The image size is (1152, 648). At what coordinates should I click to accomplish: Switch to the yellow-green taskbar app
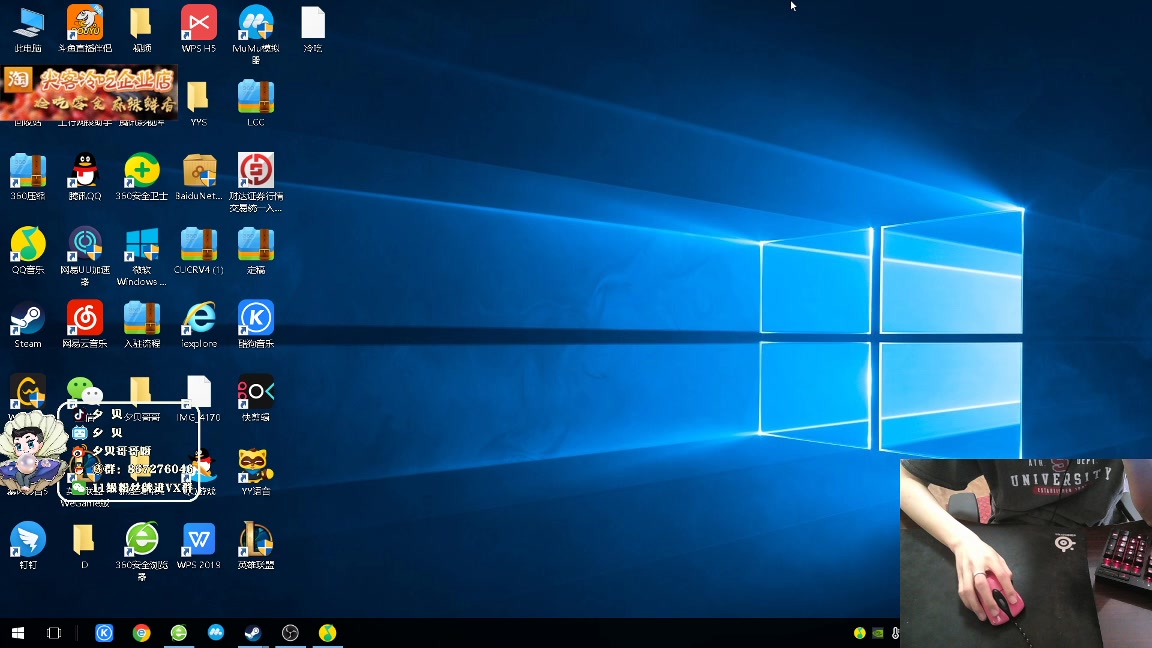click(328, 633)
